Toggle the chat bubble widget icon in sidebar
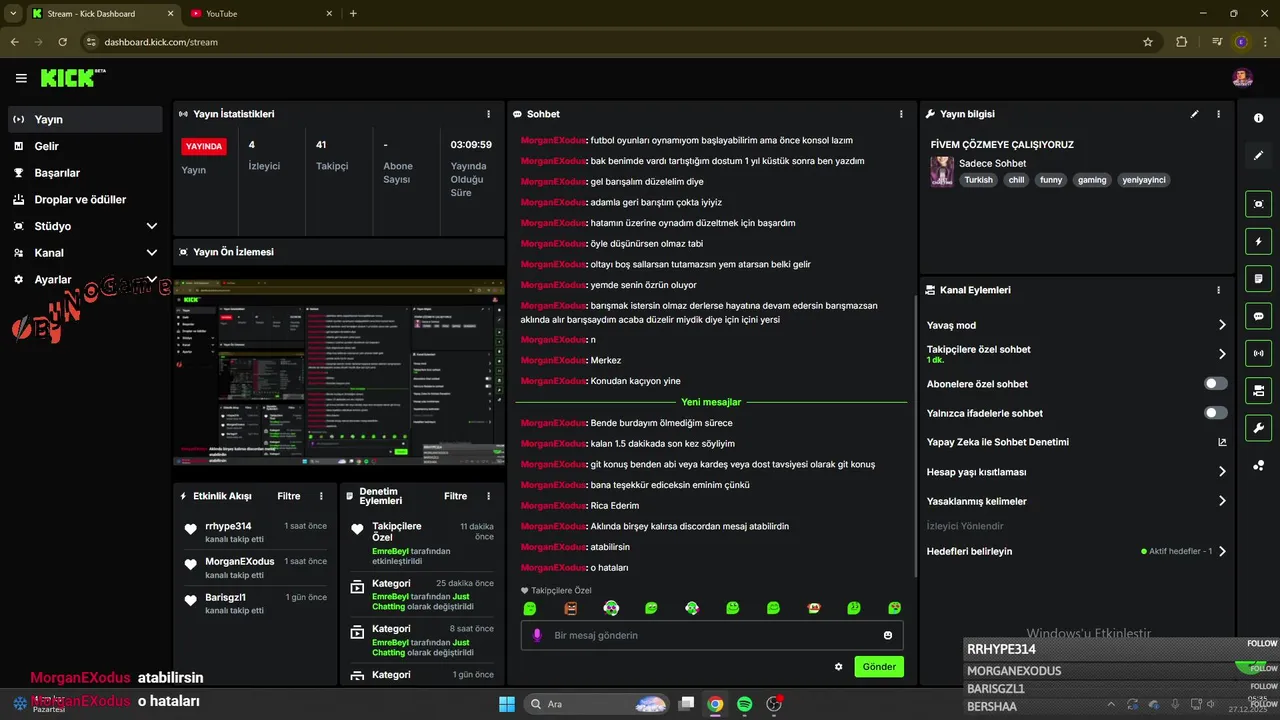This screenshot has width=1280, height=720. pyautogui.click(x=1259, y=316)
